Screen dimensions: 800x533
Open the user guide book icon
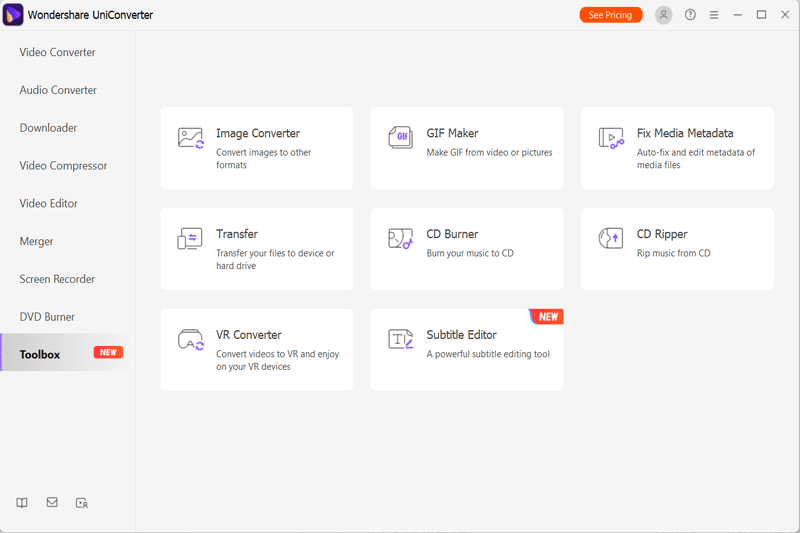click(22, 503)
